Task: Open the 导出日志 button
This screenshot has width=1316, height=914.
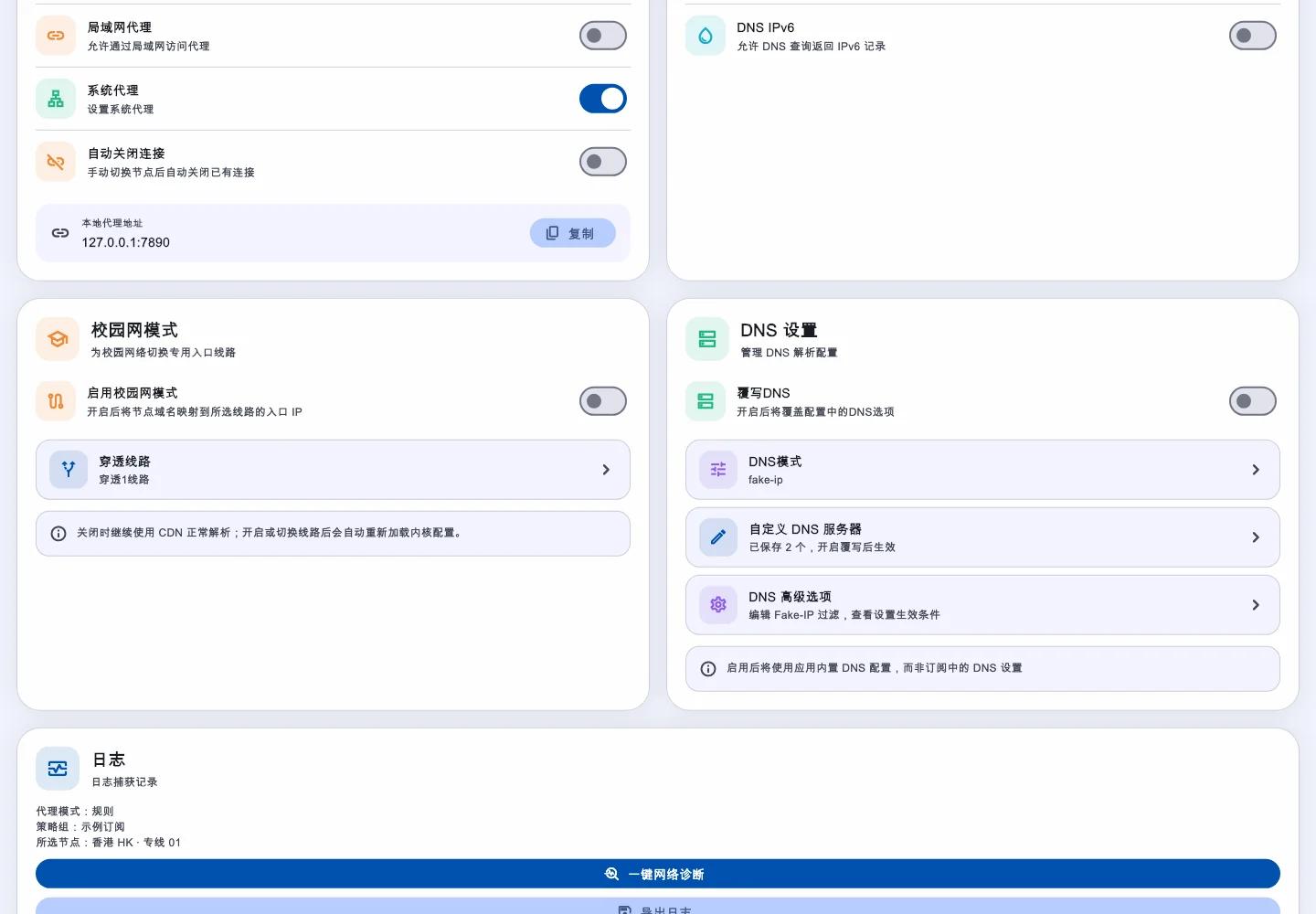Action: (658, 907)
